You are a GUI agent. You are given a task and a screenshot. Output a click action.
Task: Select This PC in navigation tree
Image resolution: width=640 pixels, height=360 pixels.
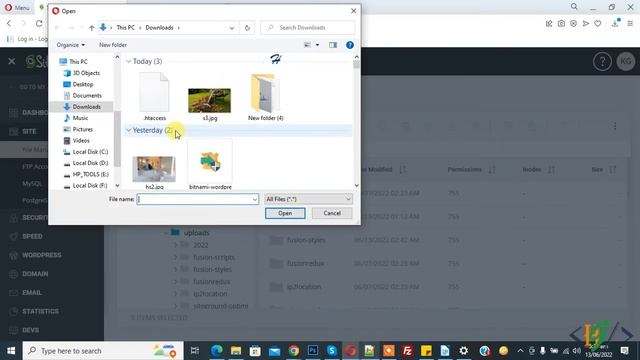(x=73, y=62)
